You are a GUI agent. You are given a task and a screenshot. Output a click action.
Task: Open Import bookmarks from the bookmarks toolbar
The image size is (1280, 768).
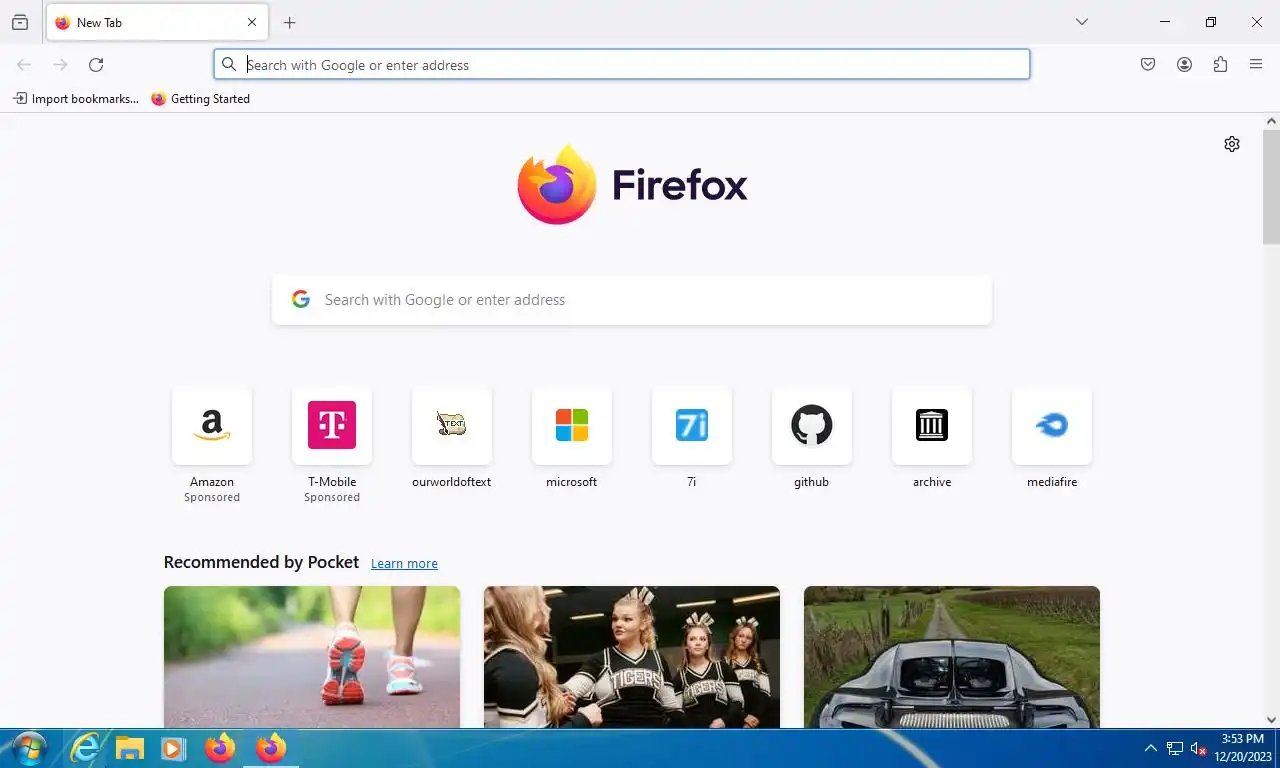[76, 99]
